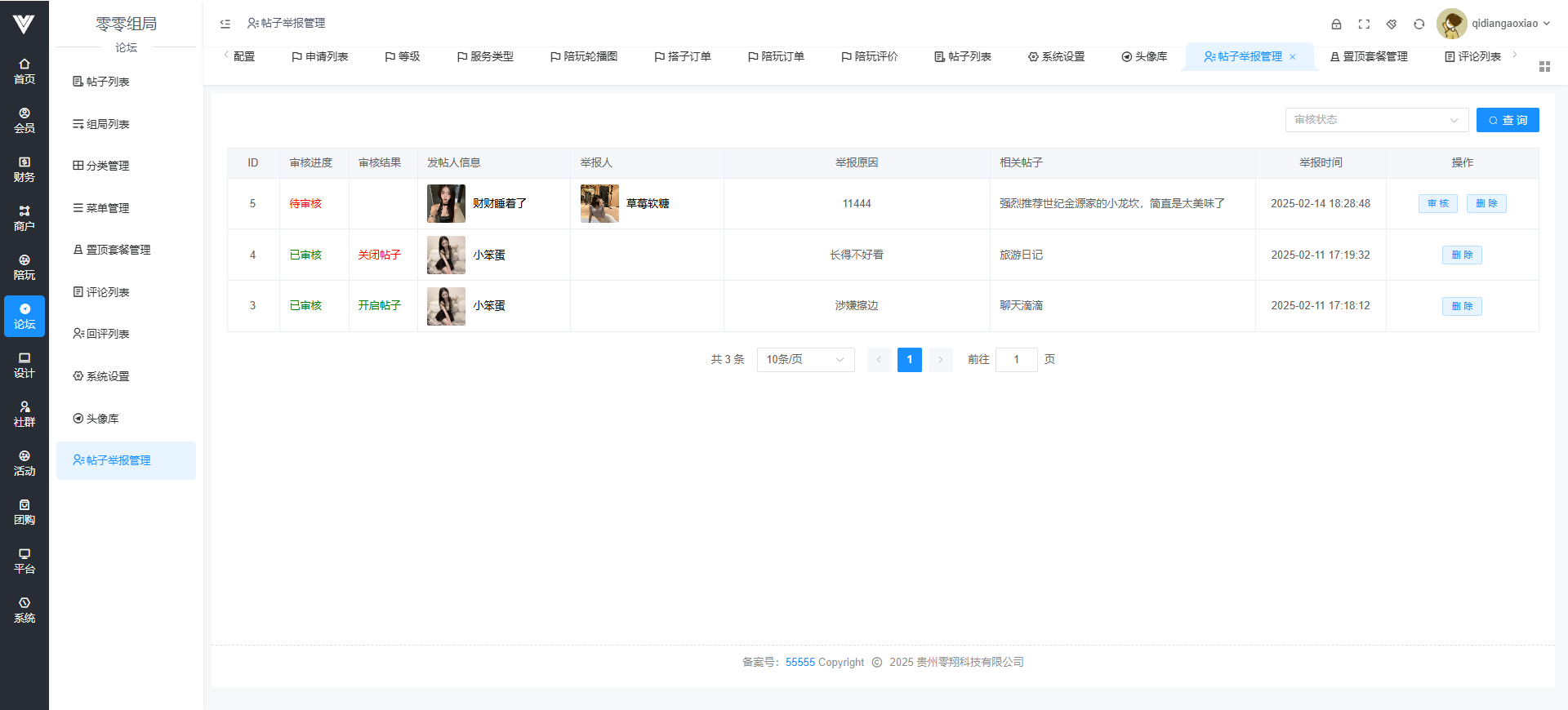Open the 10条/页 page size selector

[805, 360]
